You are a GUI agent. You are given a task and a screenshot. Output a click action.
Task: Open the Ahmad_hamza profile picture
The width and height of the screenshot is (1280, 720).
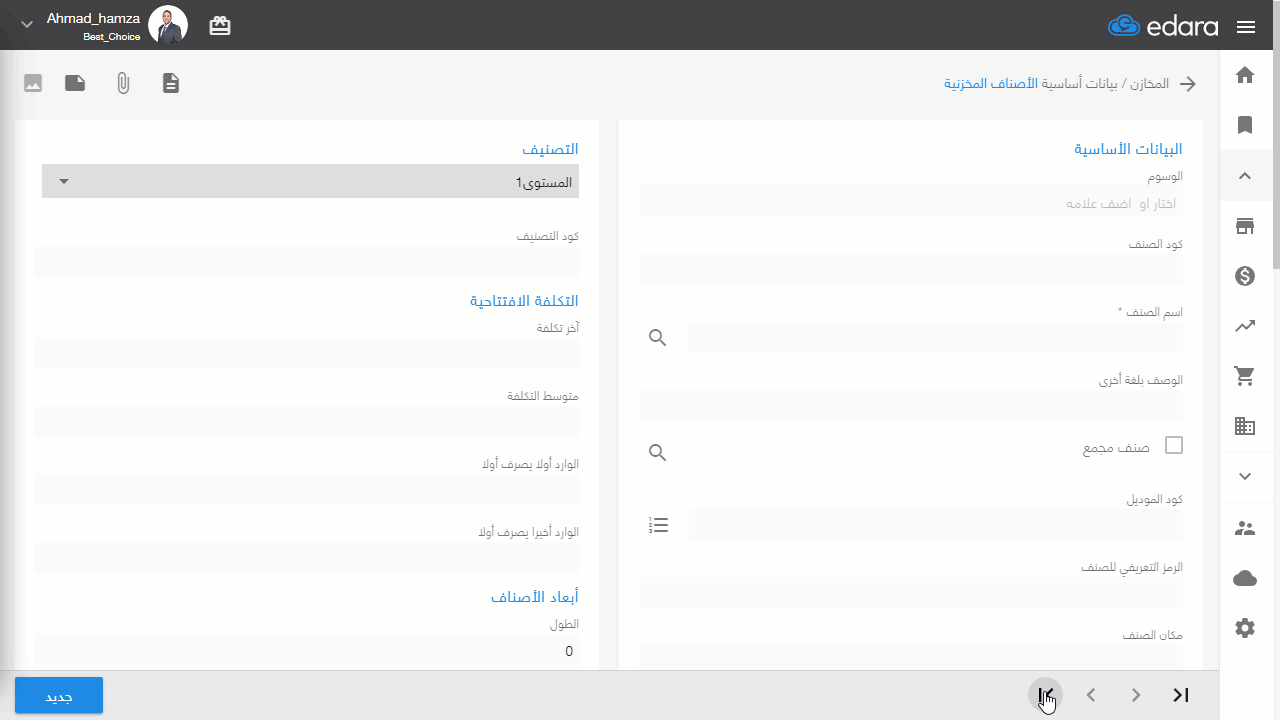(x=168, y=25)
